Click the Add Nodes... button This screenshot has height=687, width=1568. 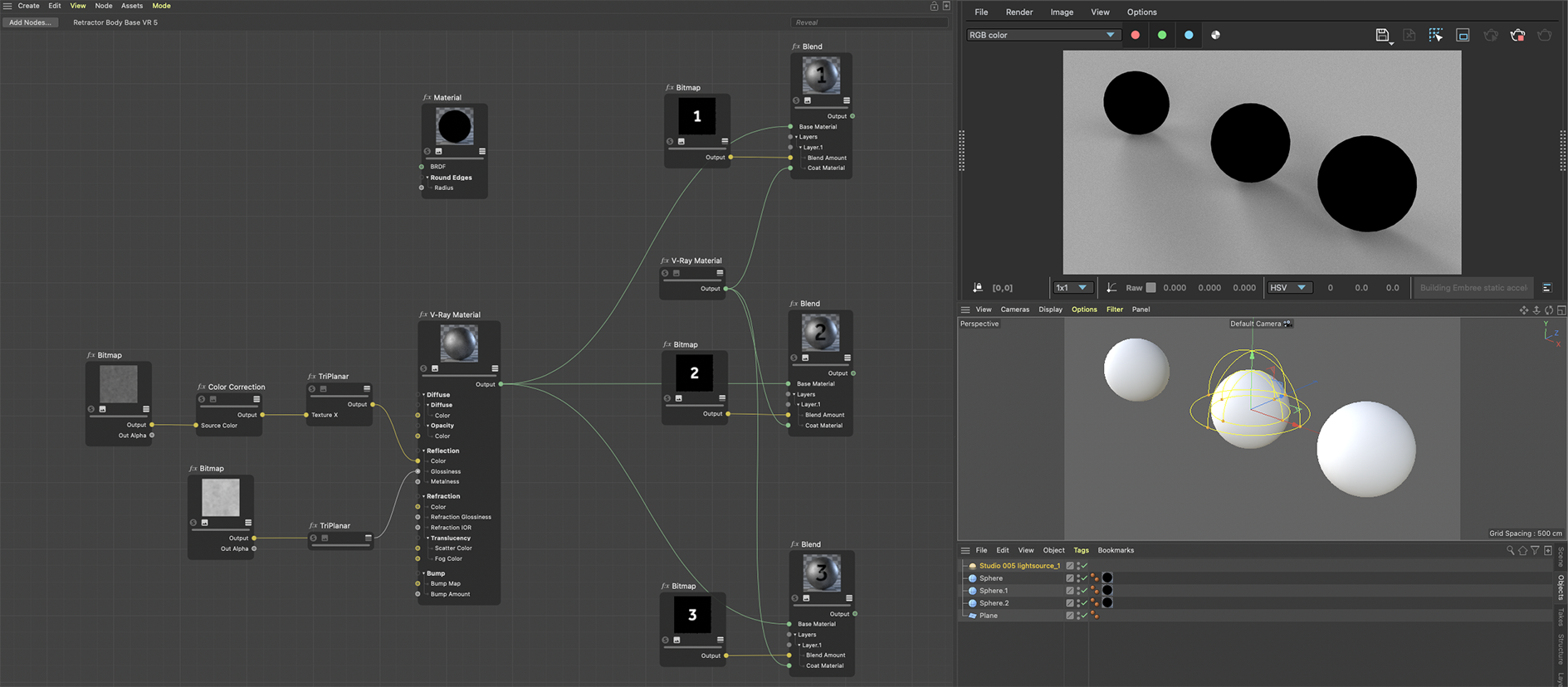tap(30, 22)
